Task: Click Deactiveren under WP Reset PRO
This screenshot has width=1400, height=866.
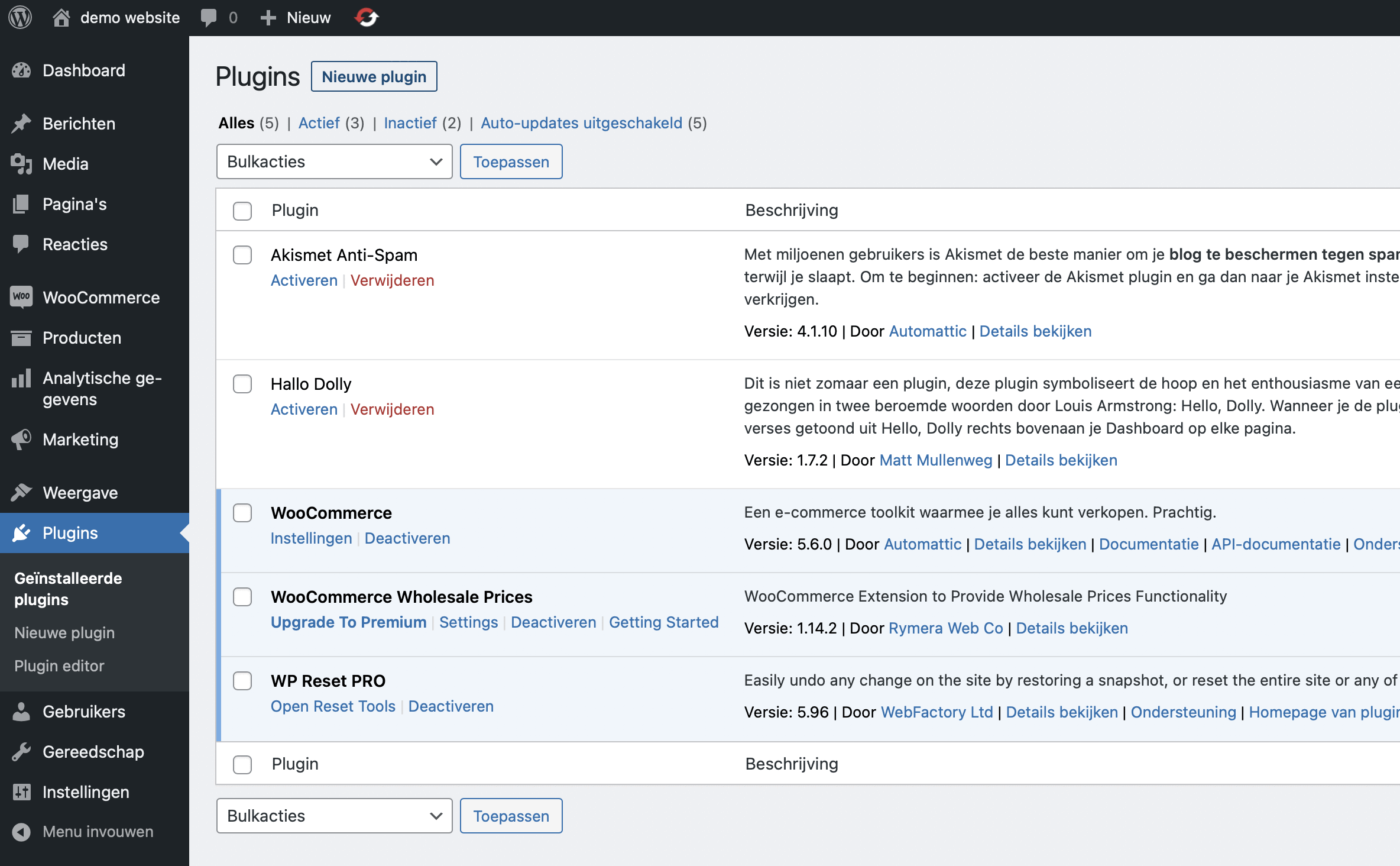Action: (451, 706)
